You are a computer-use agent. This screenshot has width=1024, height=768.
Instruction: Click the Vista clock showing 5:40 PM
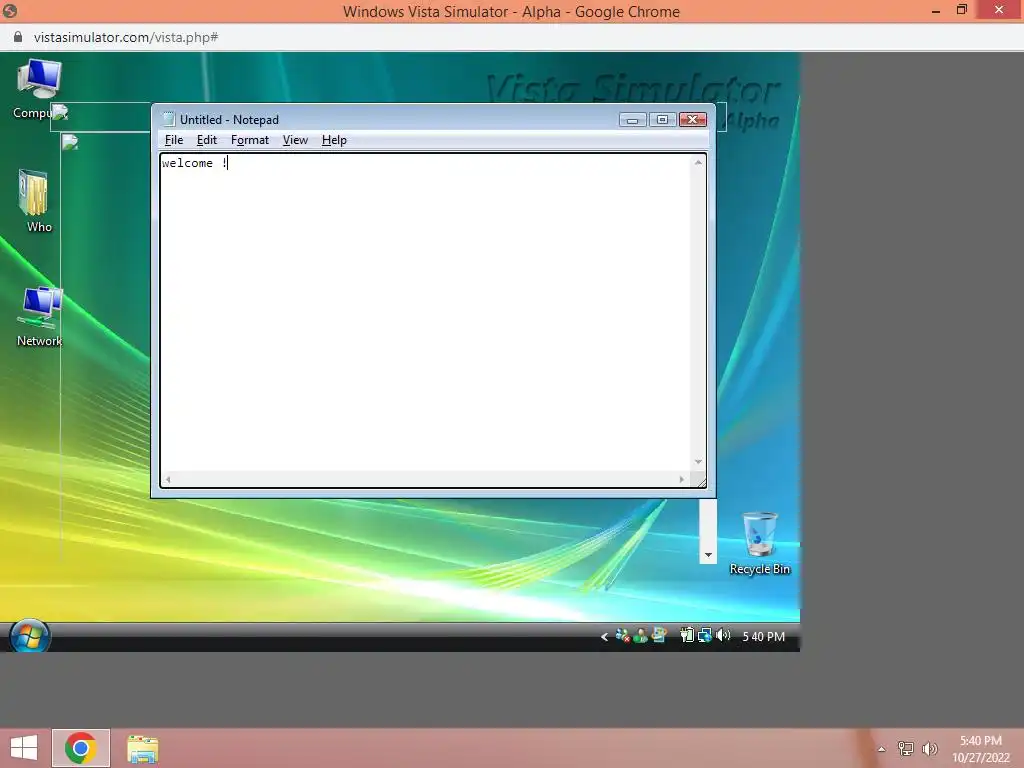click(763, 637)
